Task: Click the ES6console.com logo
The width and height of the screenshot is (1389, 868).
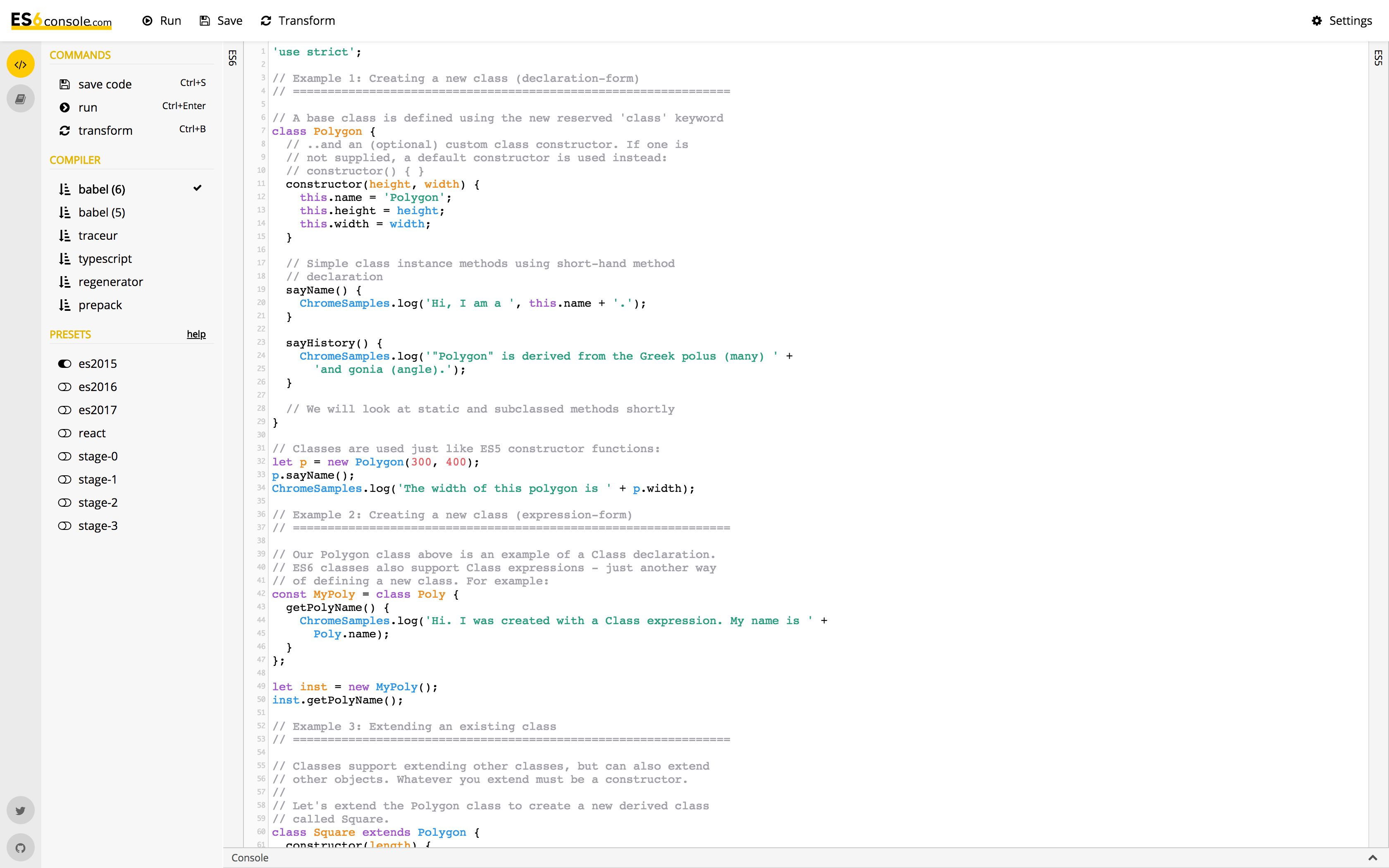Action: coord(60,20)
